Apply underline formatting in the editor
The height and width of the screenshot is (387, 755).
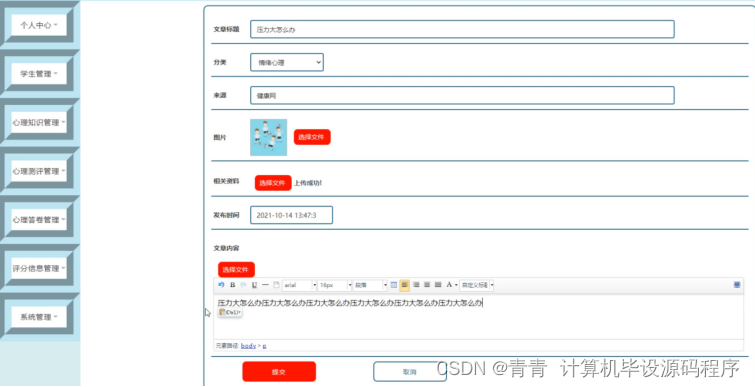[254, 285]
